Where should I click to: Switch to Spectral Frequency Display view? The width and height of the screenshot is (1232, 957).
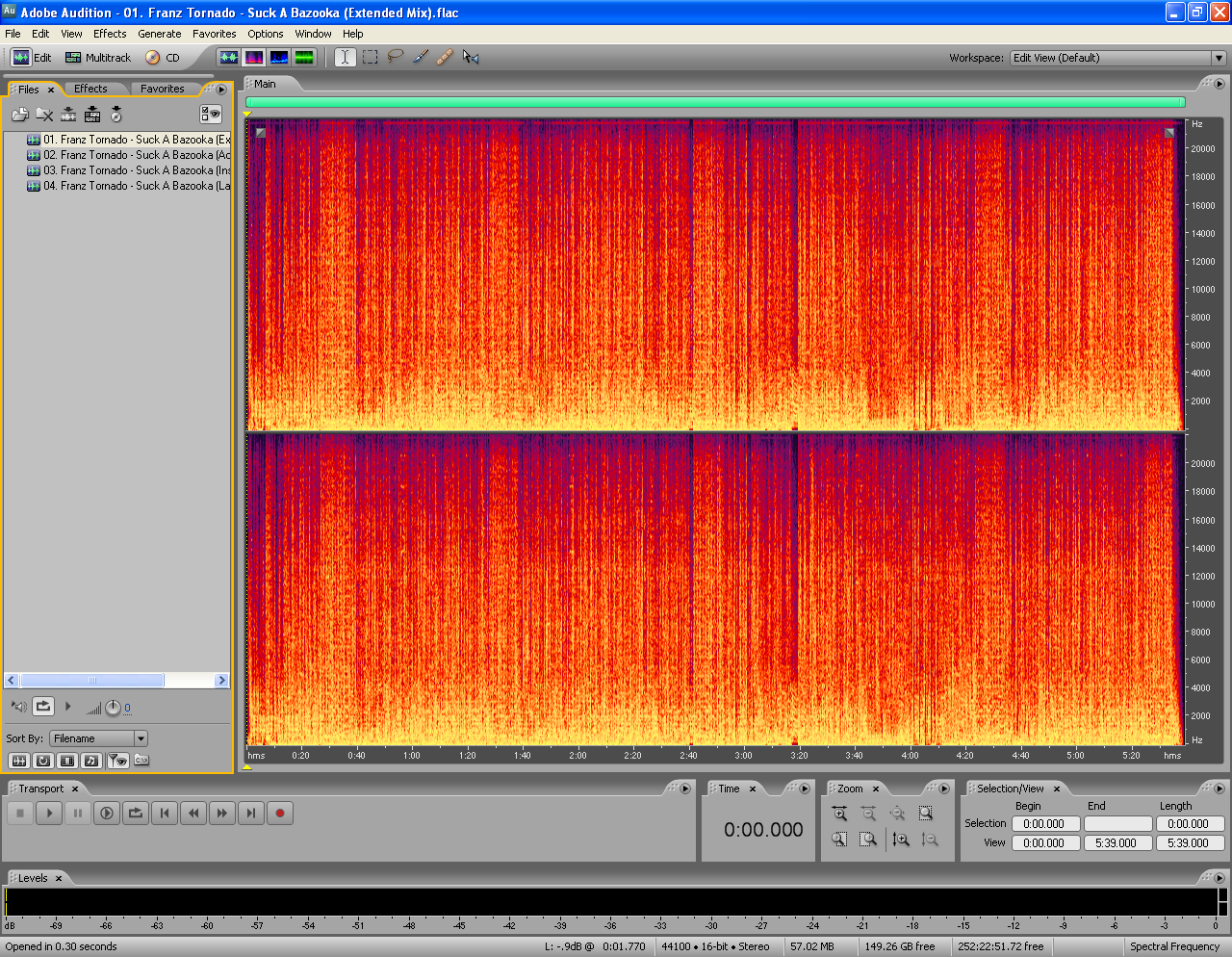point(254,58)
